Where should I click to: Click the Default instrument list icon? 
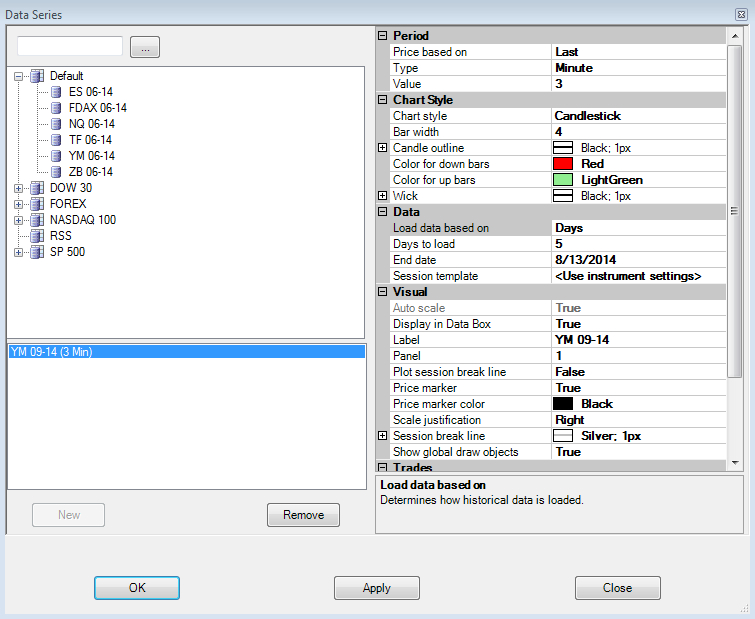pyautogui.click(x=37, y=76)
